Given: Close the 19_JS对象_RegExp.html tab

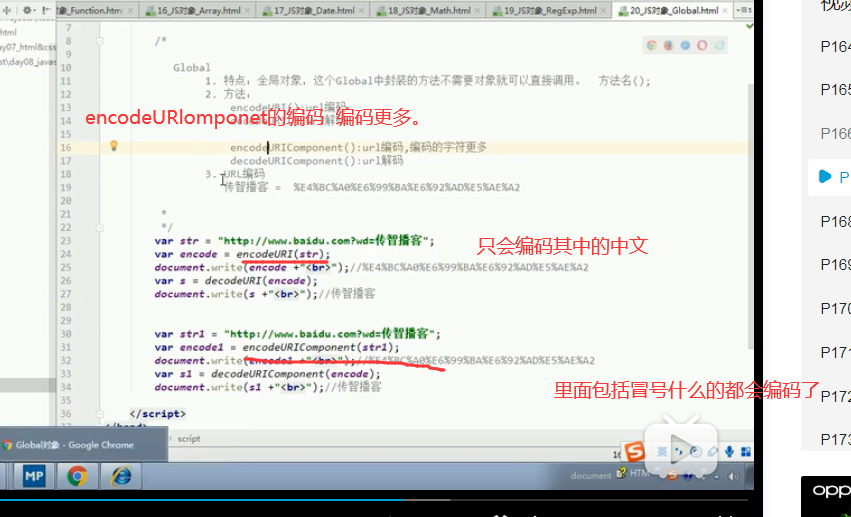Looking at the screenshot, I should click(603, 10).
